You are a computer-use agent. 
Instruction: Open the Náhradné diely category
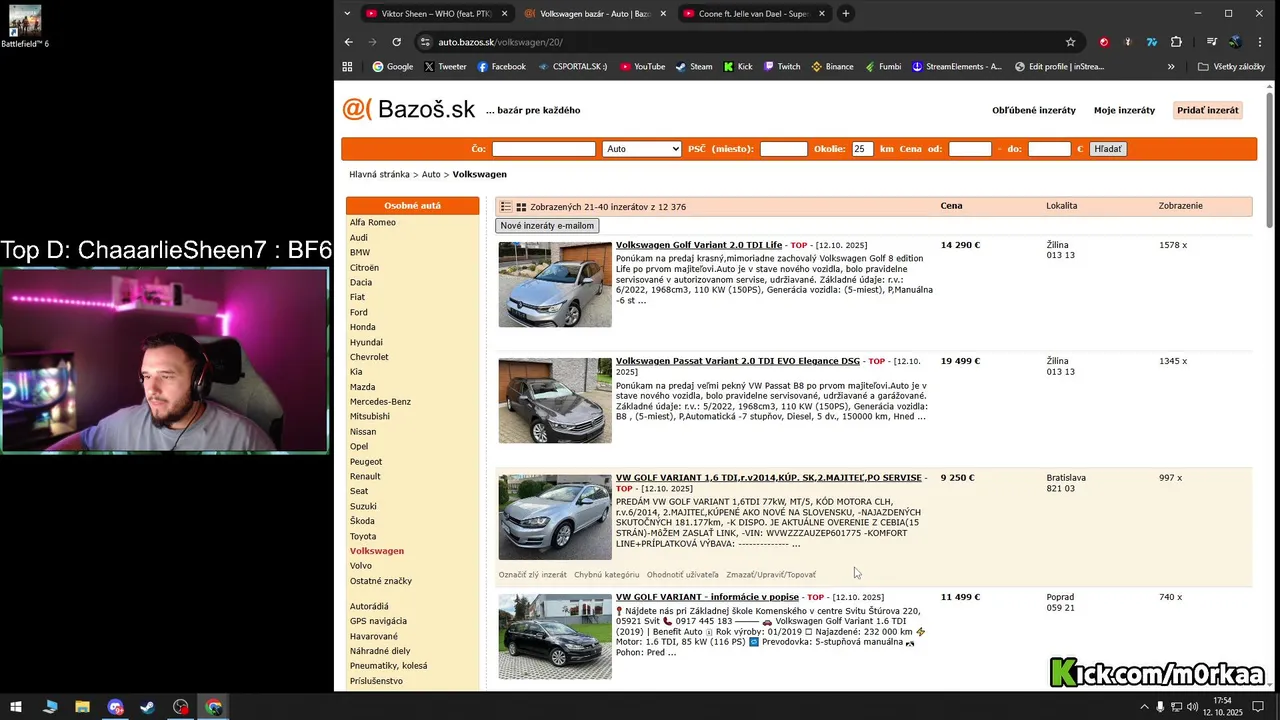point(380,650)
